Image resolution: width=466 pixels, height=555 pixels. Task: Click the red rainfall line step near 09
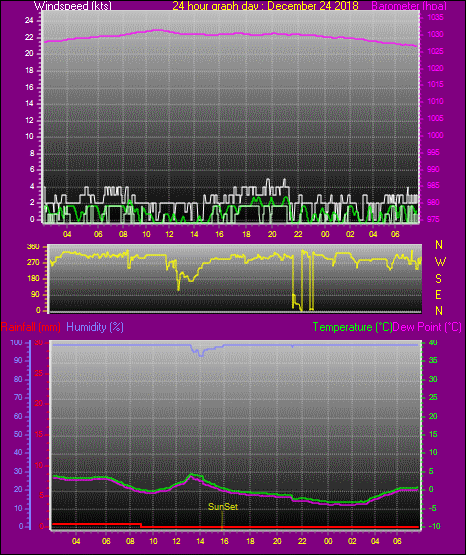[141, 525]
